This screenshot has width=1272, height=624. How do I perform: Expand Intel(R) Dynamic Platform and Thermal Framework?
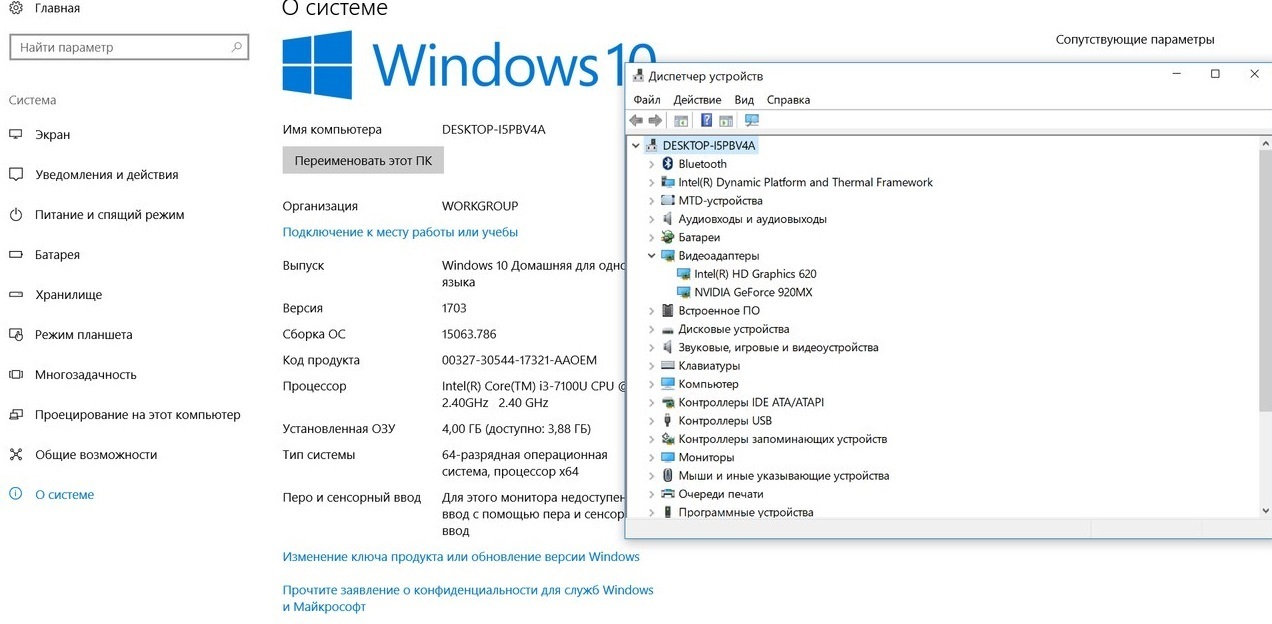pos(652,183)
